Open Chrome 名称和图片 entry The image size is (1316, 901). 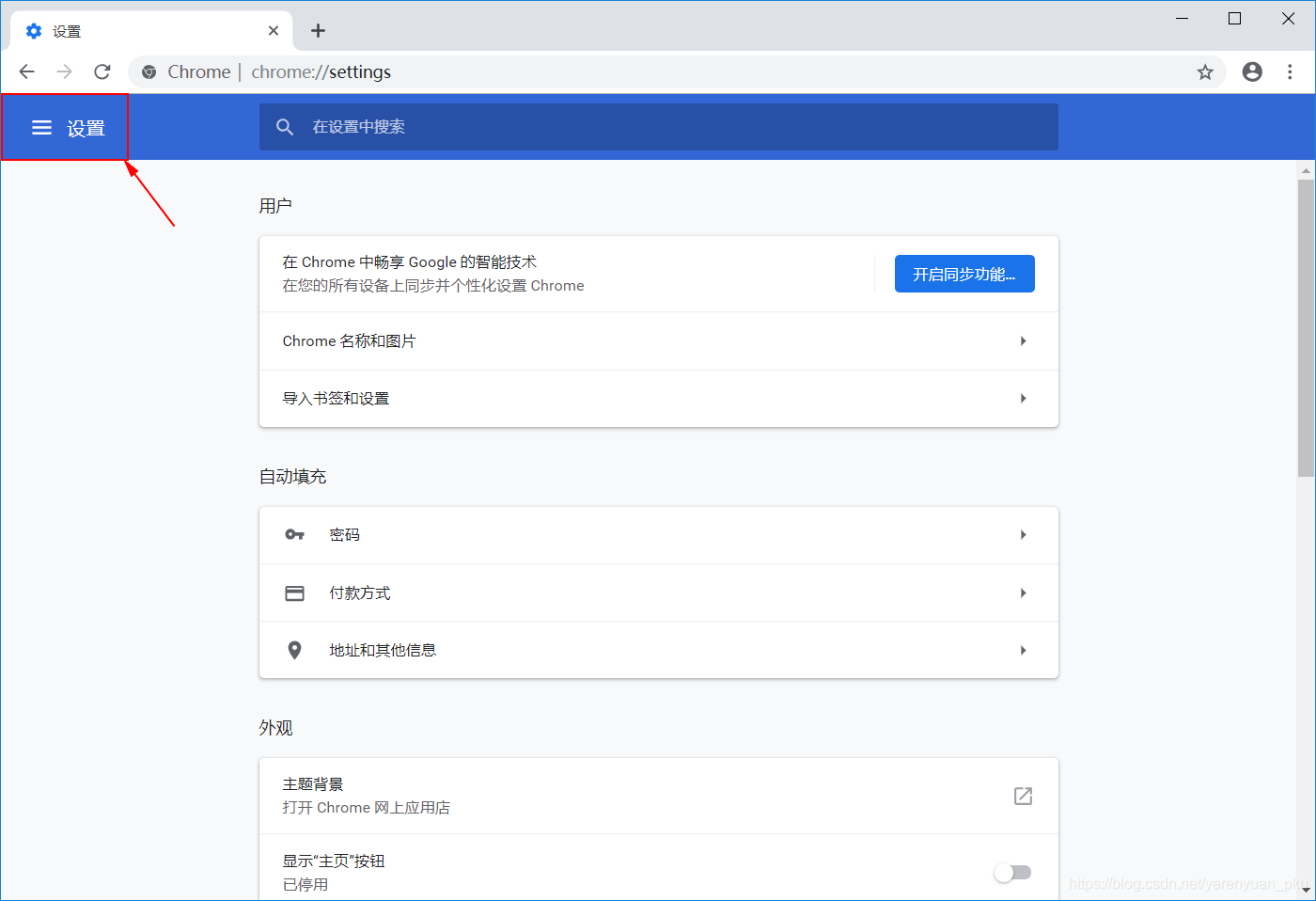(x=659, y=340)
